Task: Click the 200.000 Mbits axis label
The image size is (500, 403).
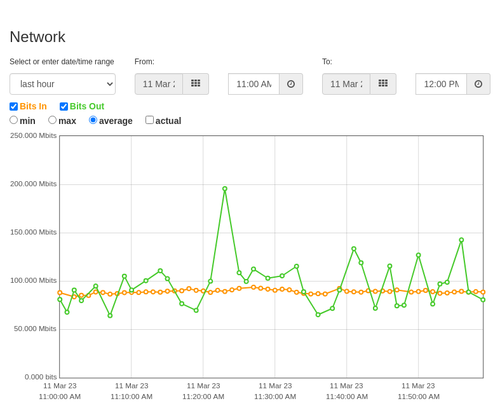Action: point(33,184)
